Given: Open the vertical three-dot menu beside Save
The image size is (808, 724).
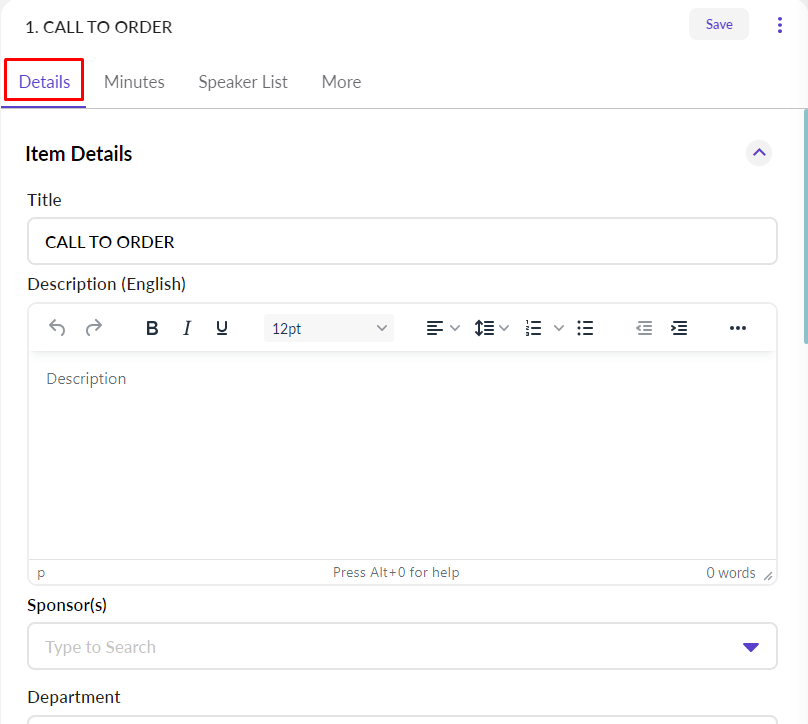Looking at the screenshot, I should pos(780,25).
